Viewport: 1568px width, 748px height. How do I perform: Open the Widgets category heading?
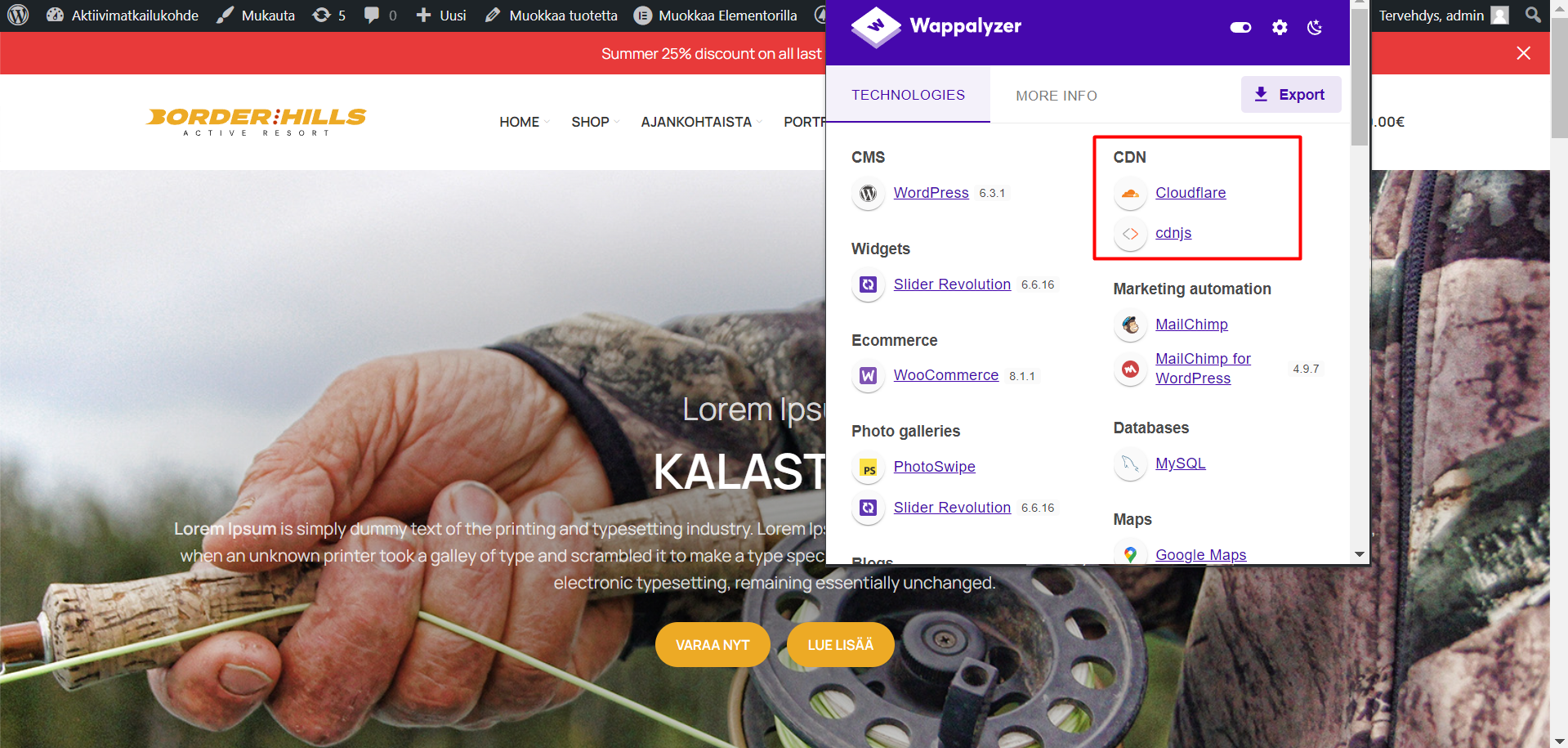click(x=880, y=249)
